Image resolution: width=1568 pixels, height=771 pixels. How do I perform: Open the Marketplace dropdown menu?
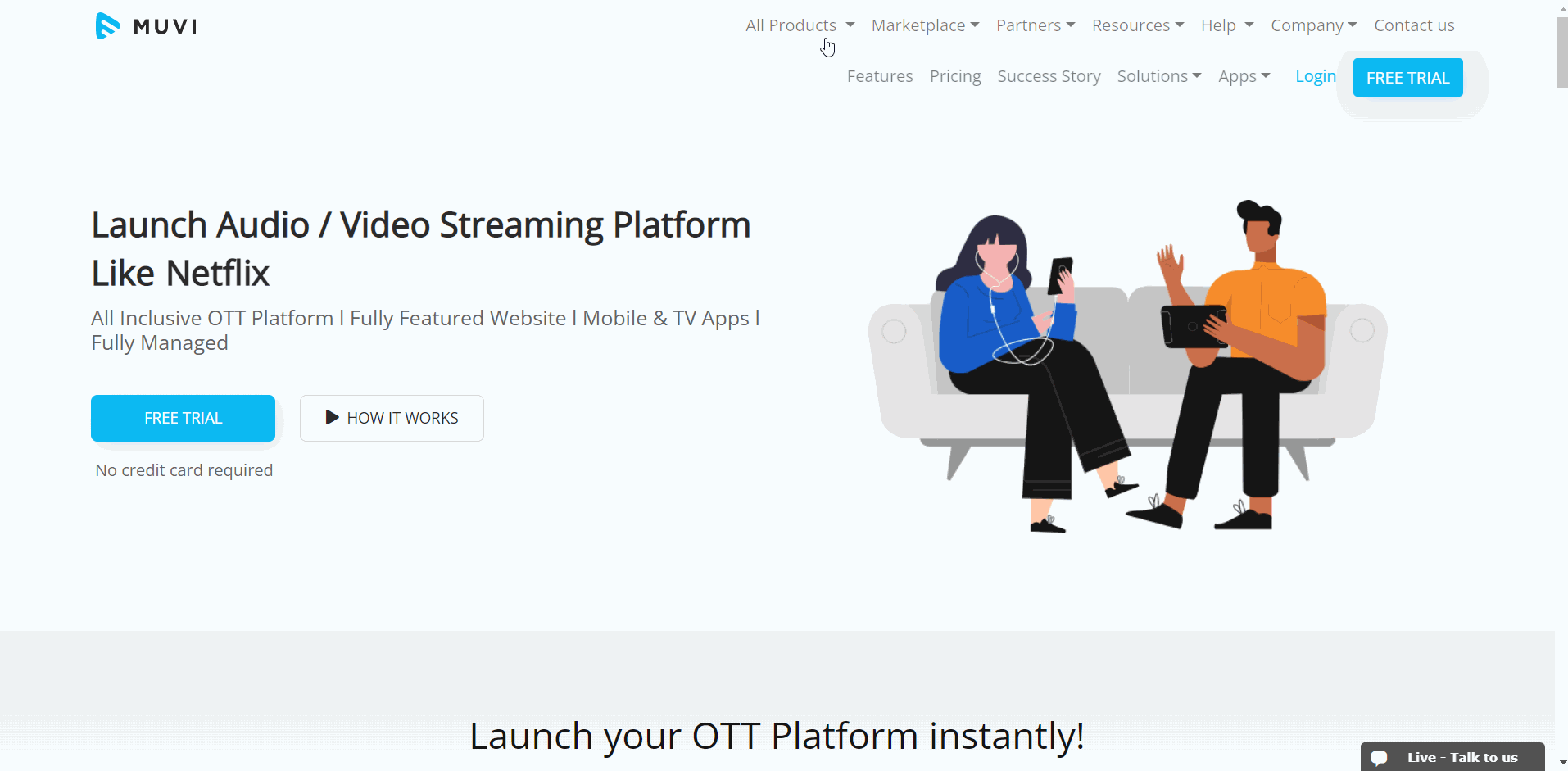[926, 25]
